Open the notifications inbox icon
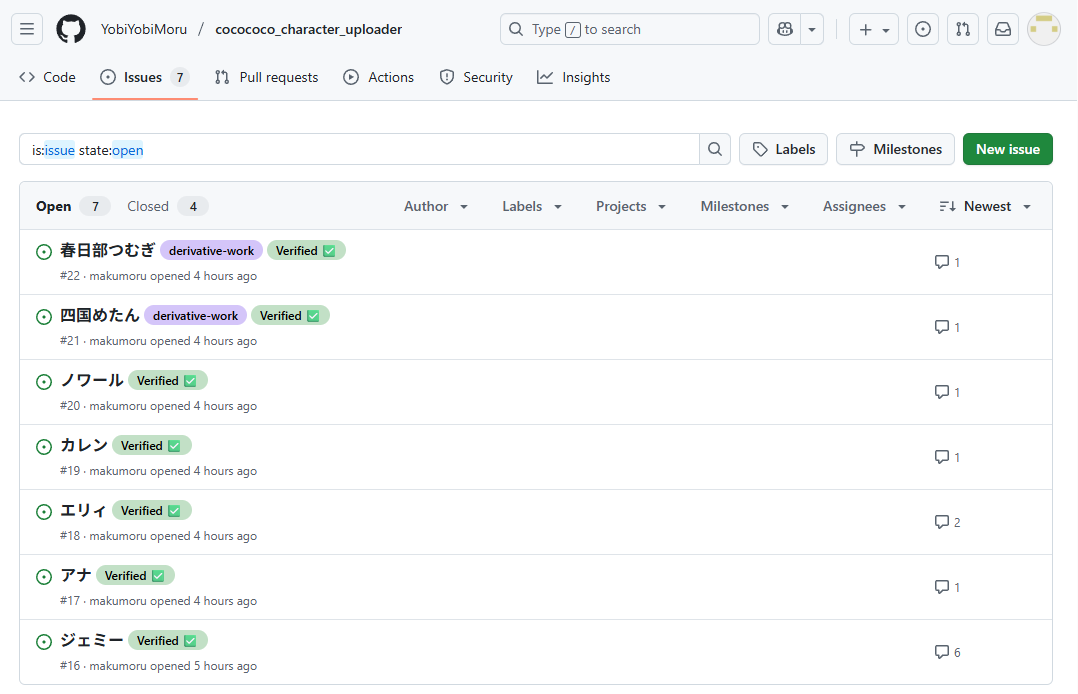This screenshot has width=1078, height=694. click(1002, 29)
